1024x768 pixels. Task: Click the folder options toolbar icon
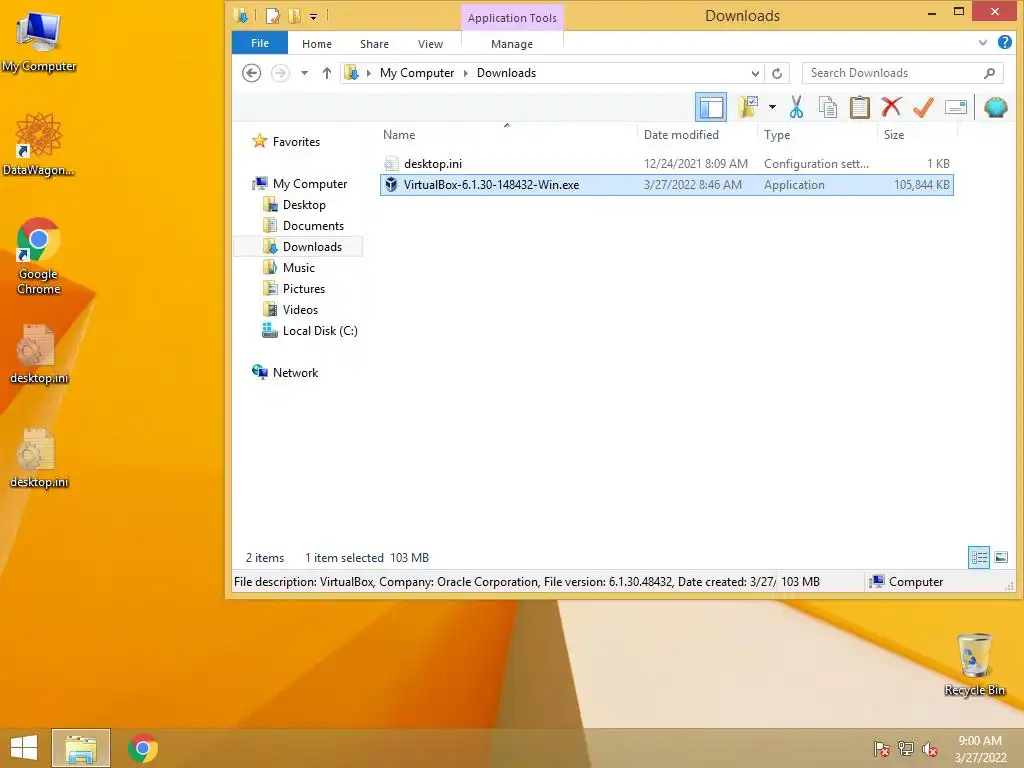coord(748,107)
